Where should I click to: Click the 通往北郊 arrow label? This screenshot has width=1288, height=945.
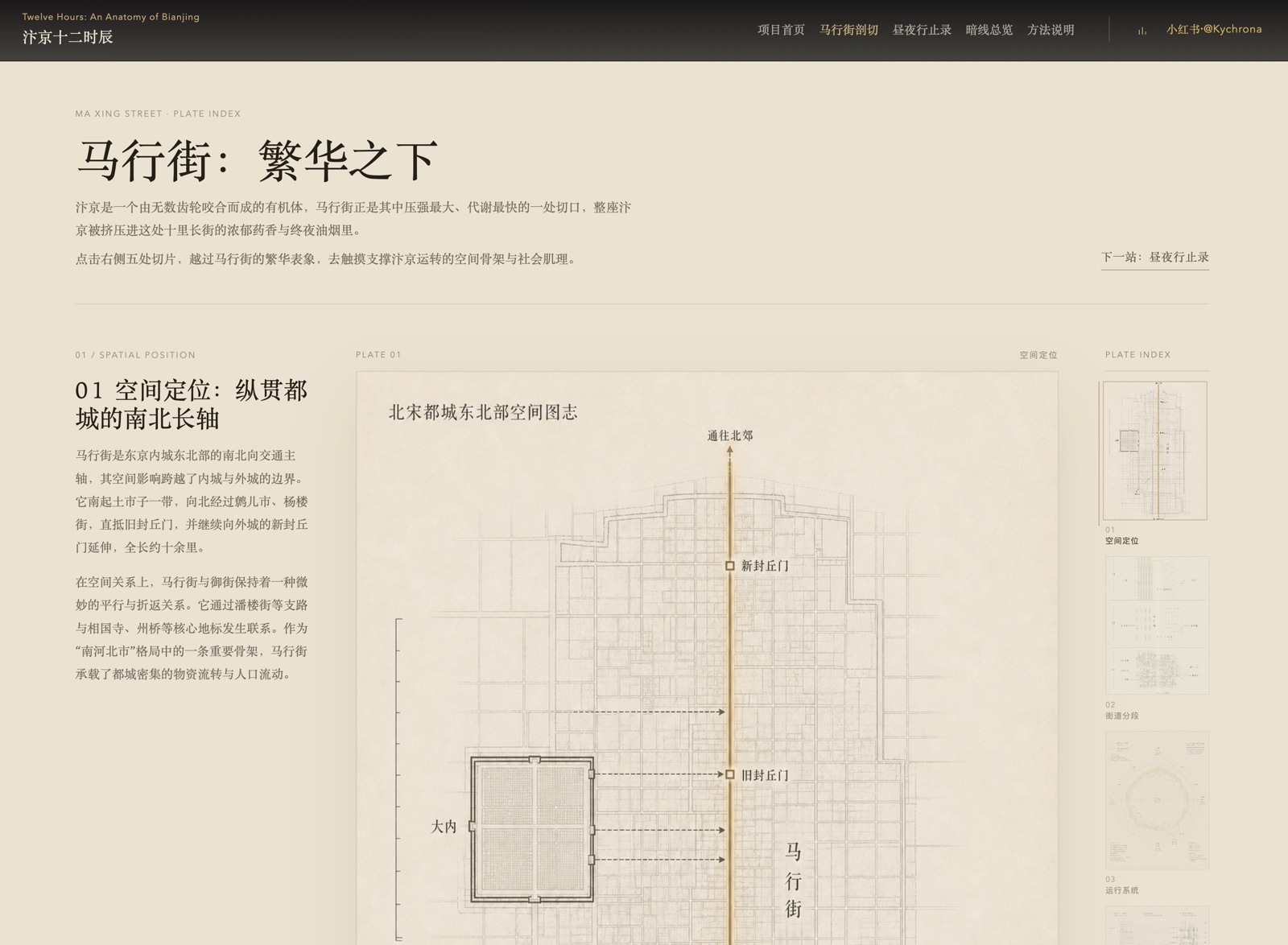click(x=730, y=435)
